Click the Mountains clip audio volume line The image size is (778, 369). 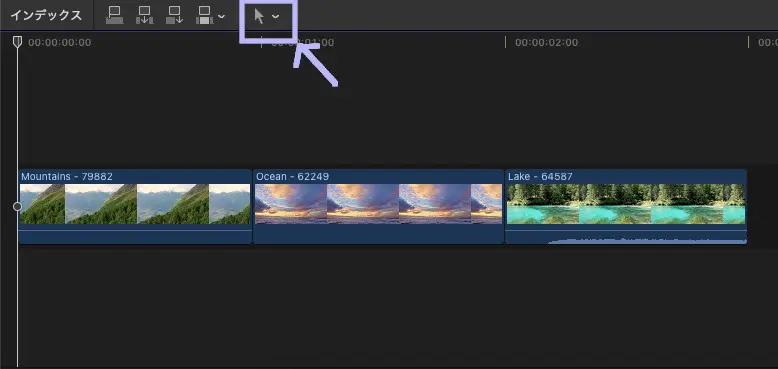pyautogui.click(x=135, y=230)
